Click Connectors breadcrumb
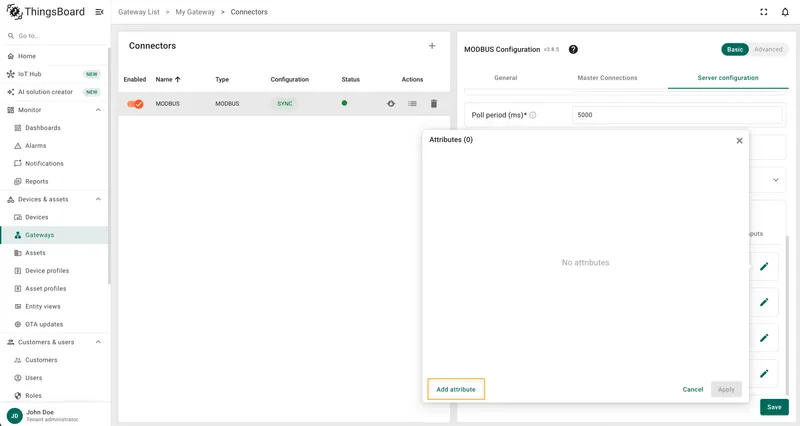The height and width of the screenshot is (426, 800). pos(249,12)
